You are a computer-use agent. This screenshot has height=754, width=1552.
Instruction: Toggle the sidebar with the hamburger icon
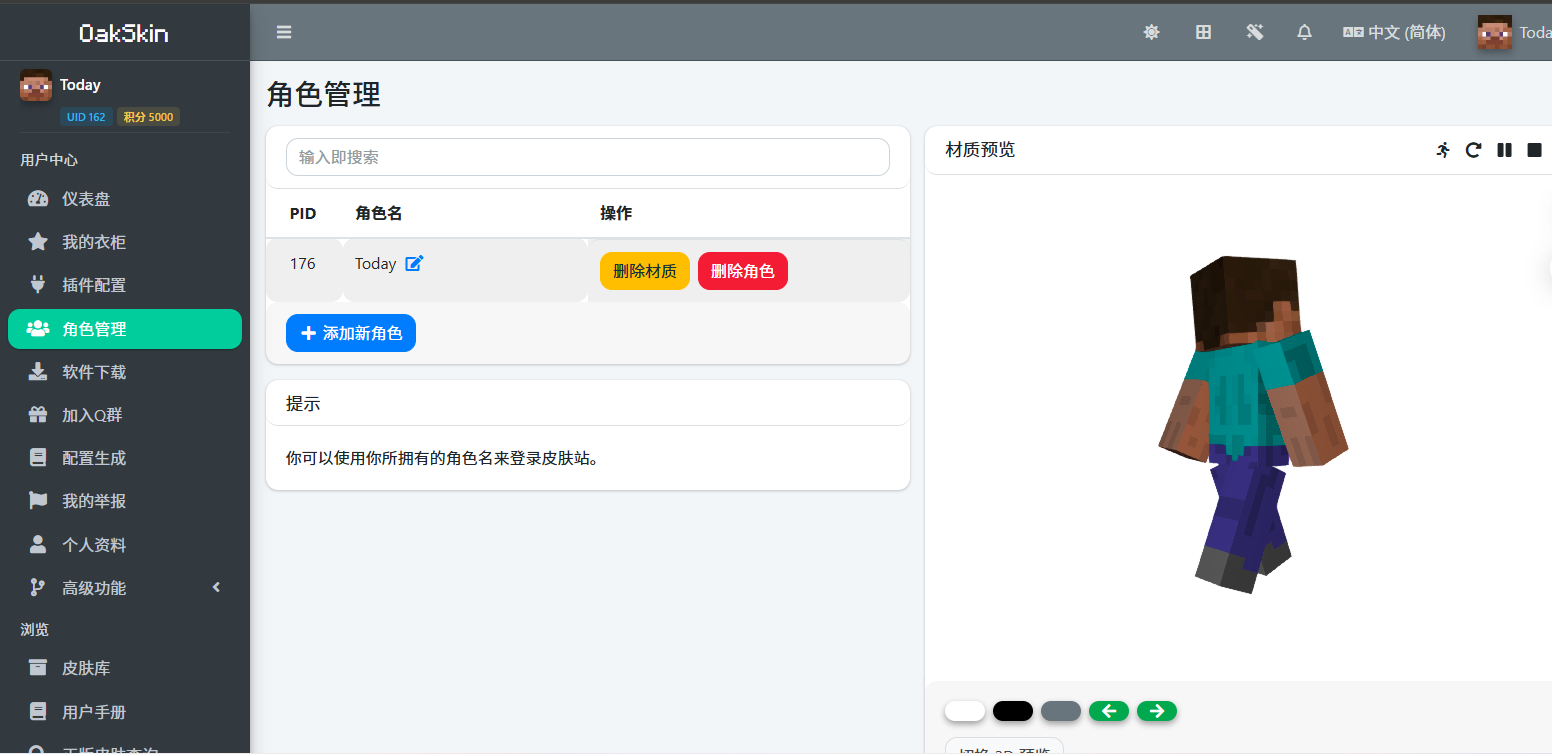(x=284, y=32)
